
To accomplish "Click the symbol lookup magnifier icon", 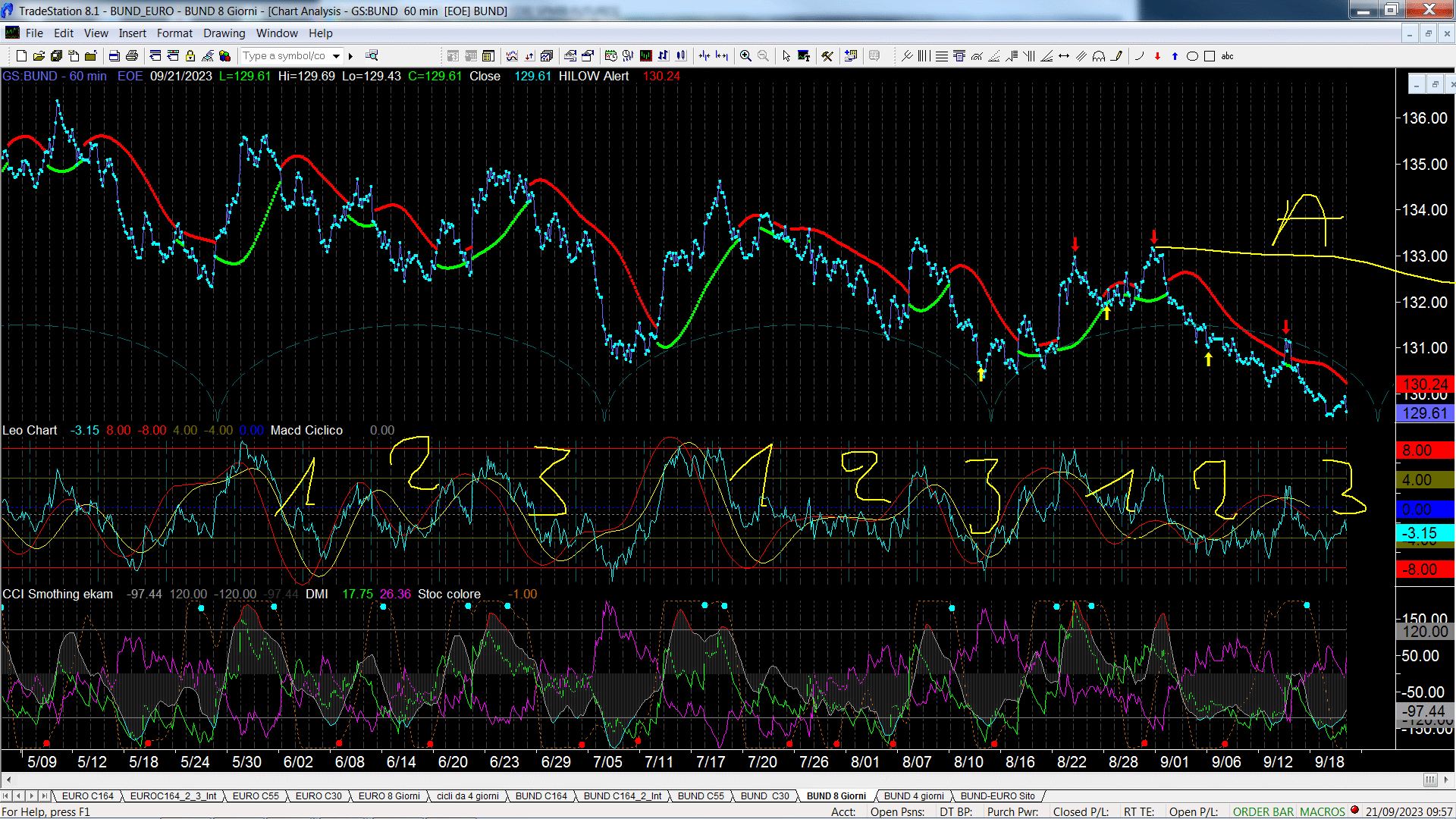I will (372, 56).
